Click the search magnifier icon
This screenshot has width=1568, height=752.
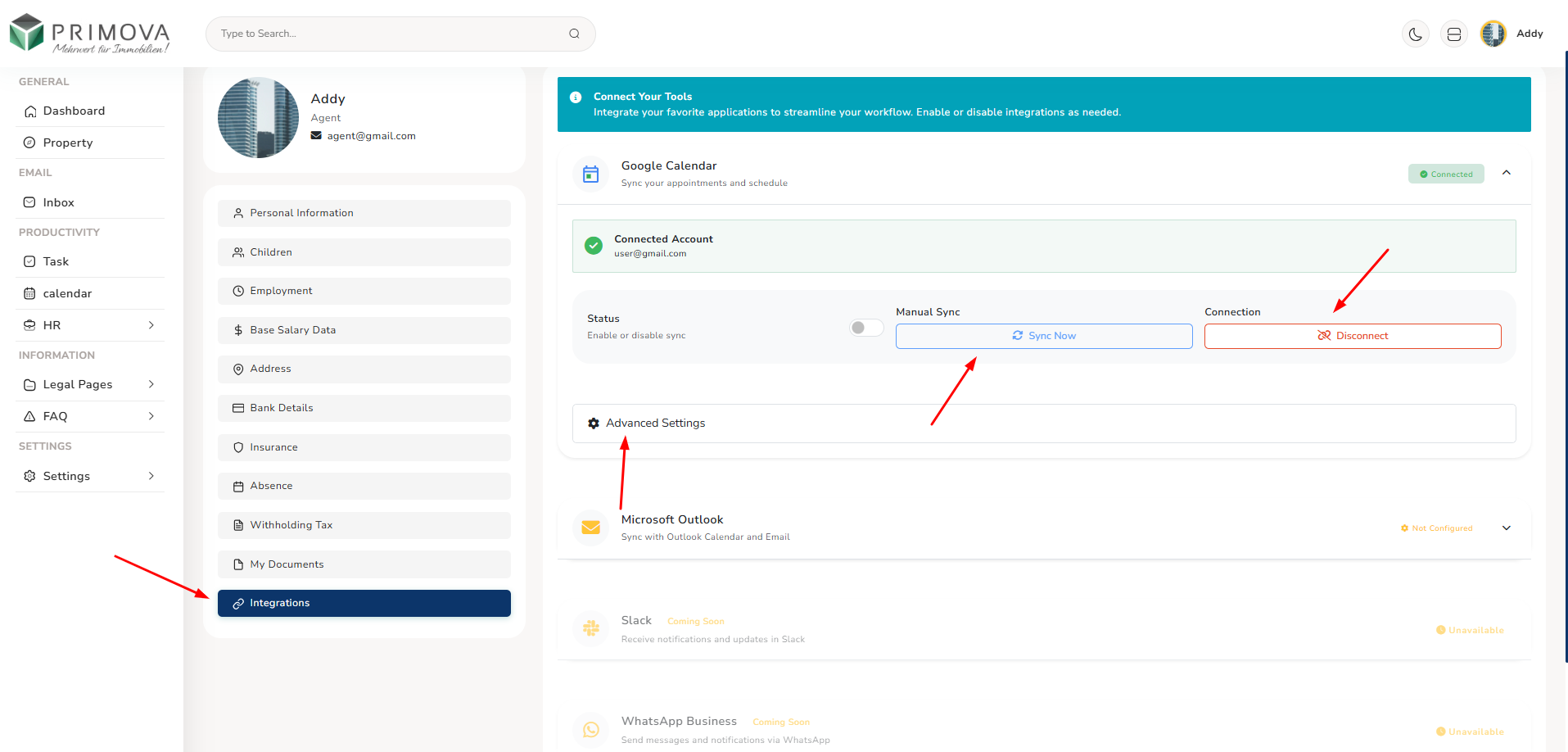[x=574, y=34]
